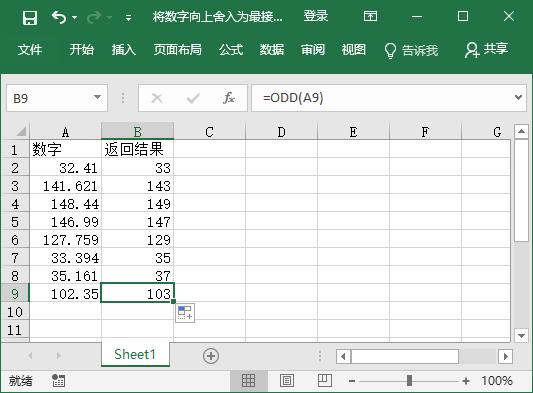Click 登录 to sign in
The image size is (533, 393).
[x=315, y=16]
